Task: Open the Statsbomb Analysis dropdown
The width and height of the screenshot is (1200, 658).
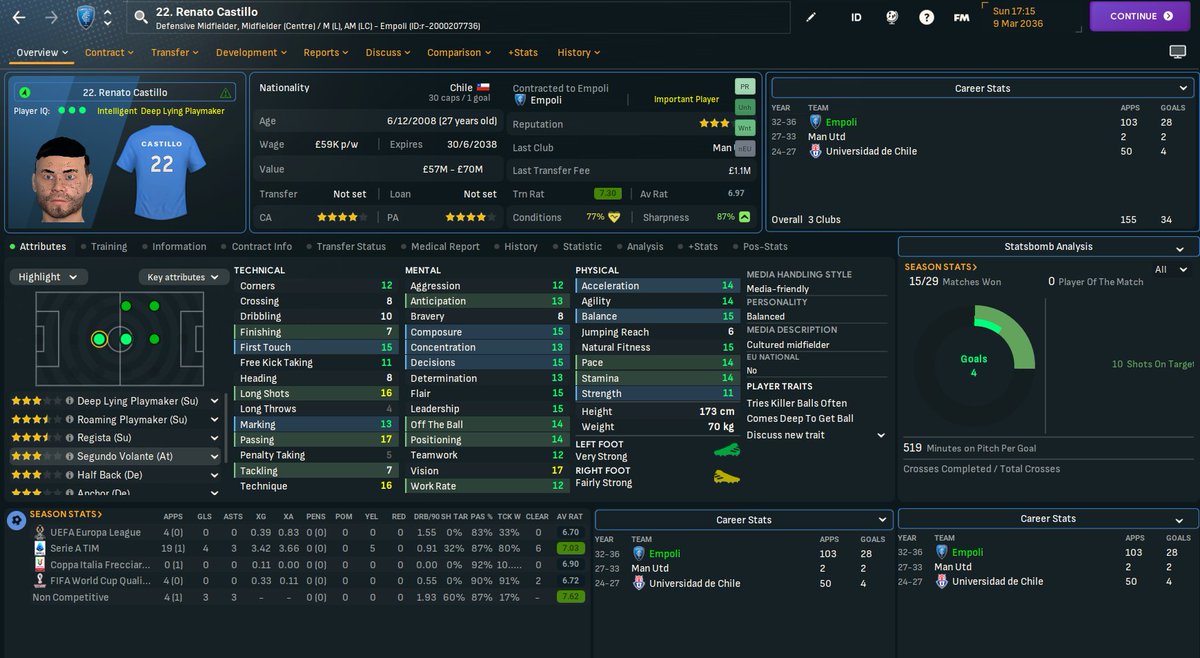Action: click(1047, 246)
